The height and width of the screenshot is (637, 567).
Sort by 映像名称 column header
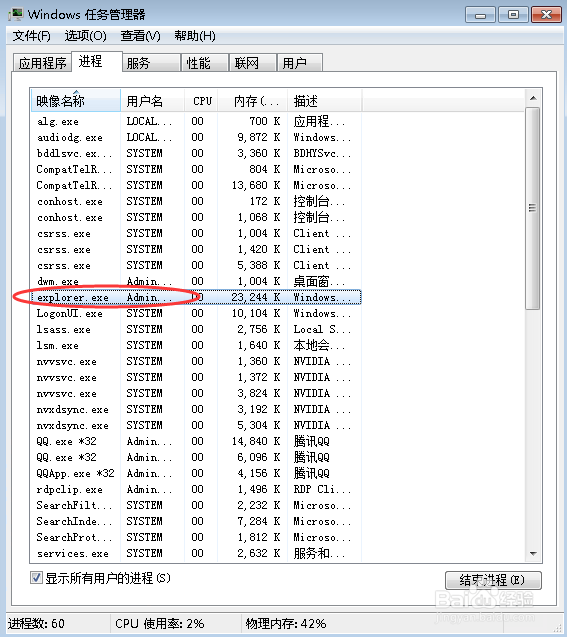tap(76, 101)
